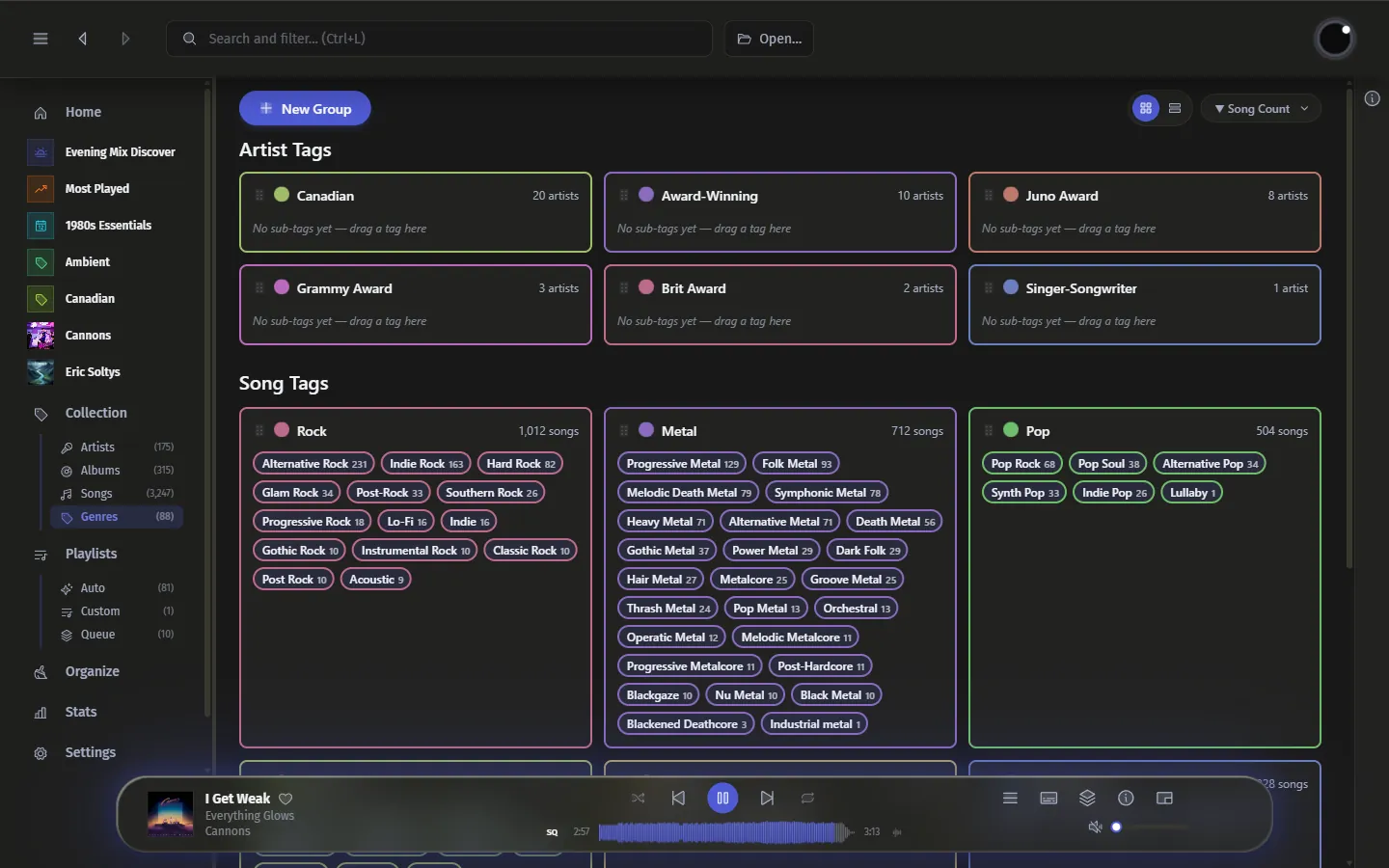1389x868 pixels.
Task: Open the Songs list in Collection
Action: [x=117, y=493]
